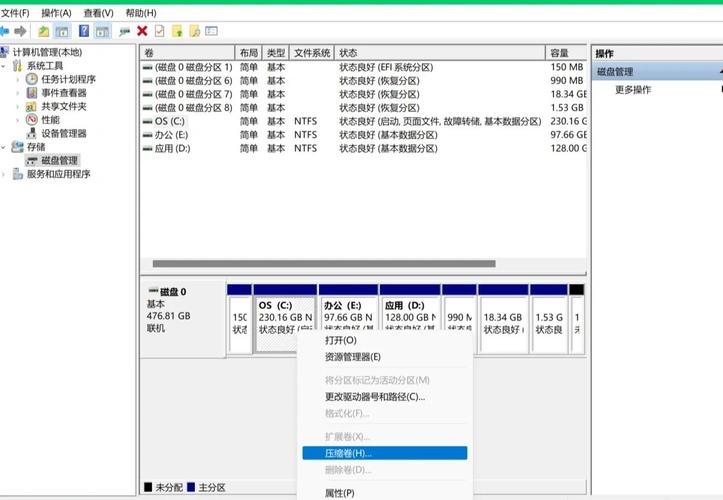
Task: Click the Back arrow toolbar icon
Action: pos(4,31)
